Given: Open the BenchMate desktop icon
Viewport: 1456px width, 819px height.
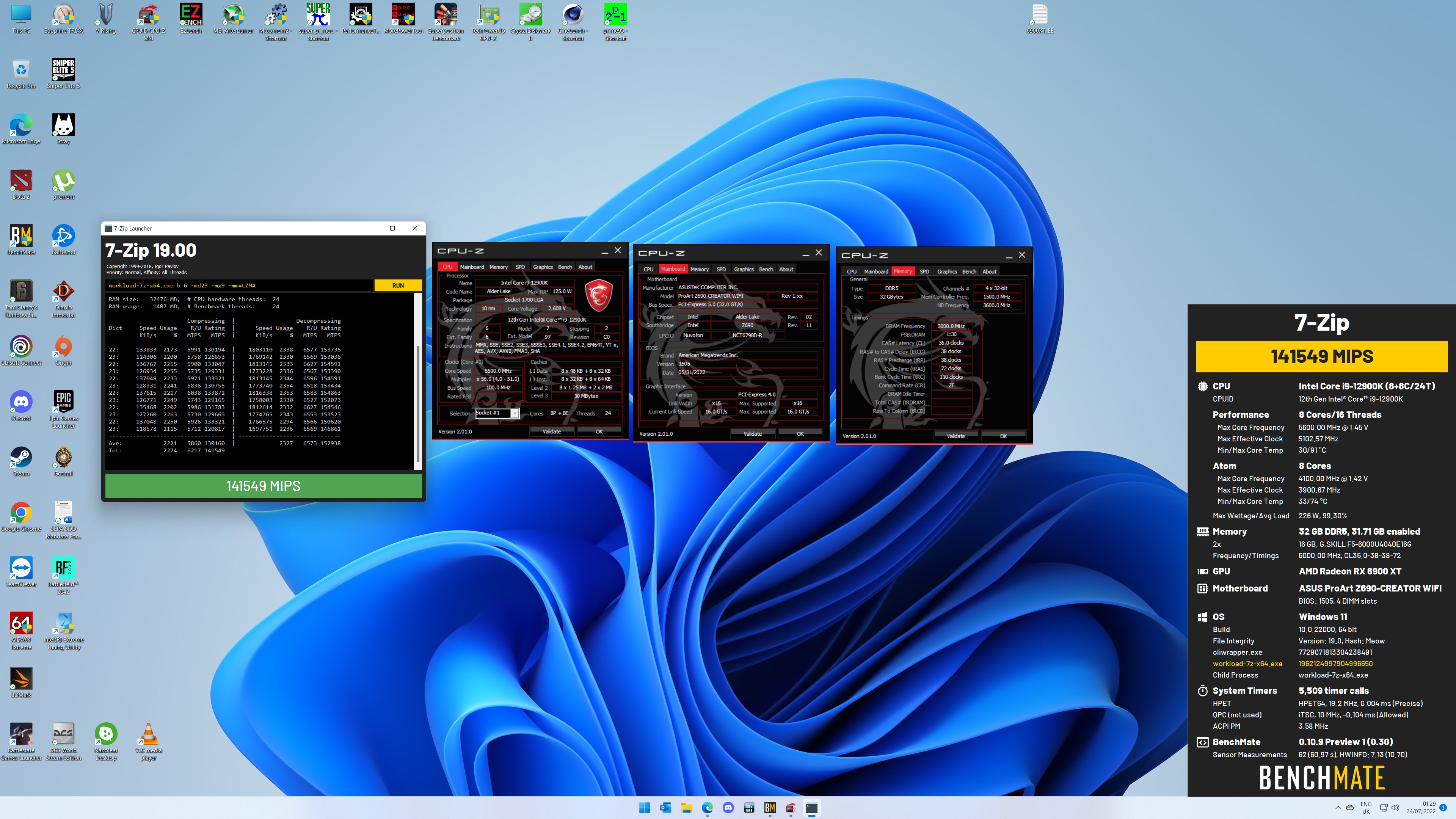Looking at the screenshot, I should (21, 240).
